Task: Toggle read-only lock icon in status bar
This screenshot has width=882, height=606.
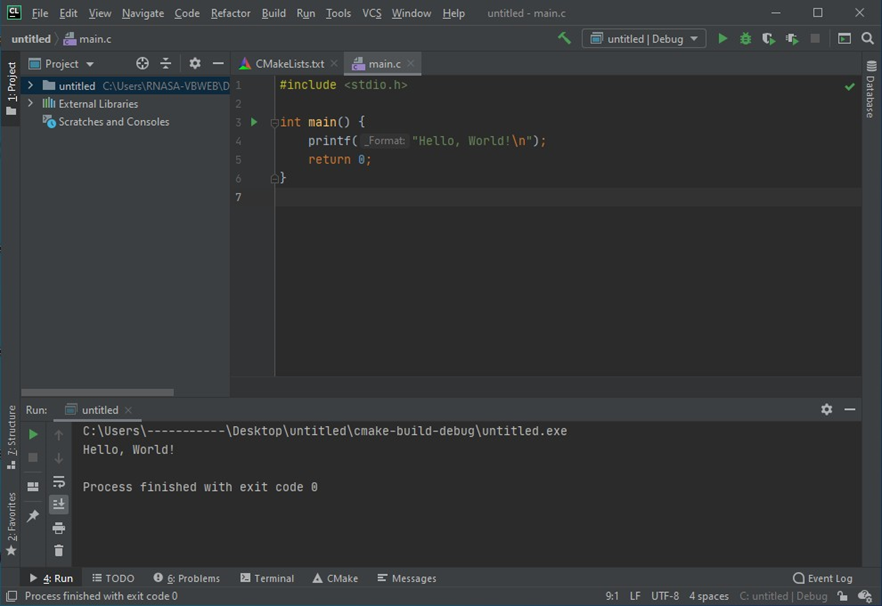Action: point(842,596)
